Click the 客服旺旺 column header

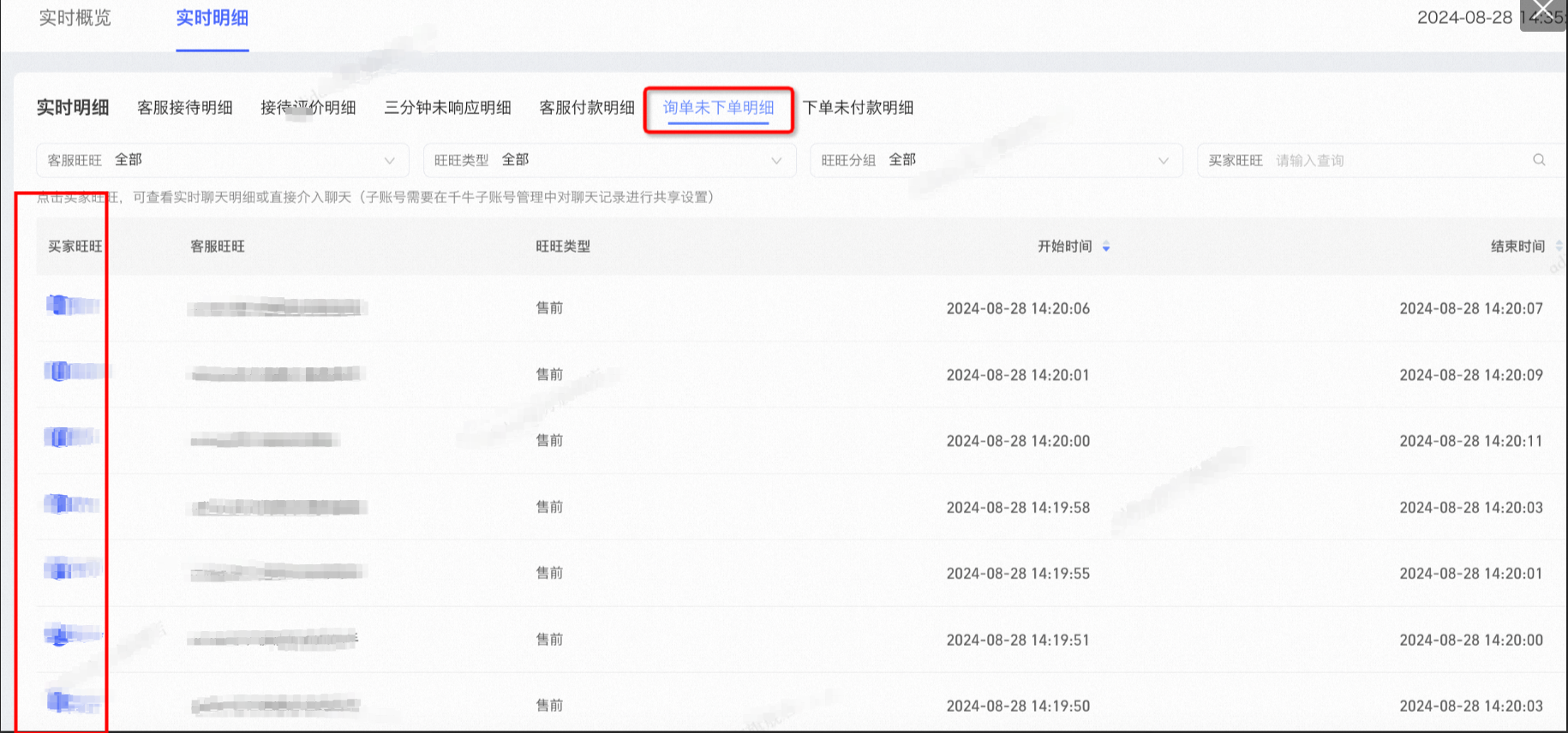point(218,247)
